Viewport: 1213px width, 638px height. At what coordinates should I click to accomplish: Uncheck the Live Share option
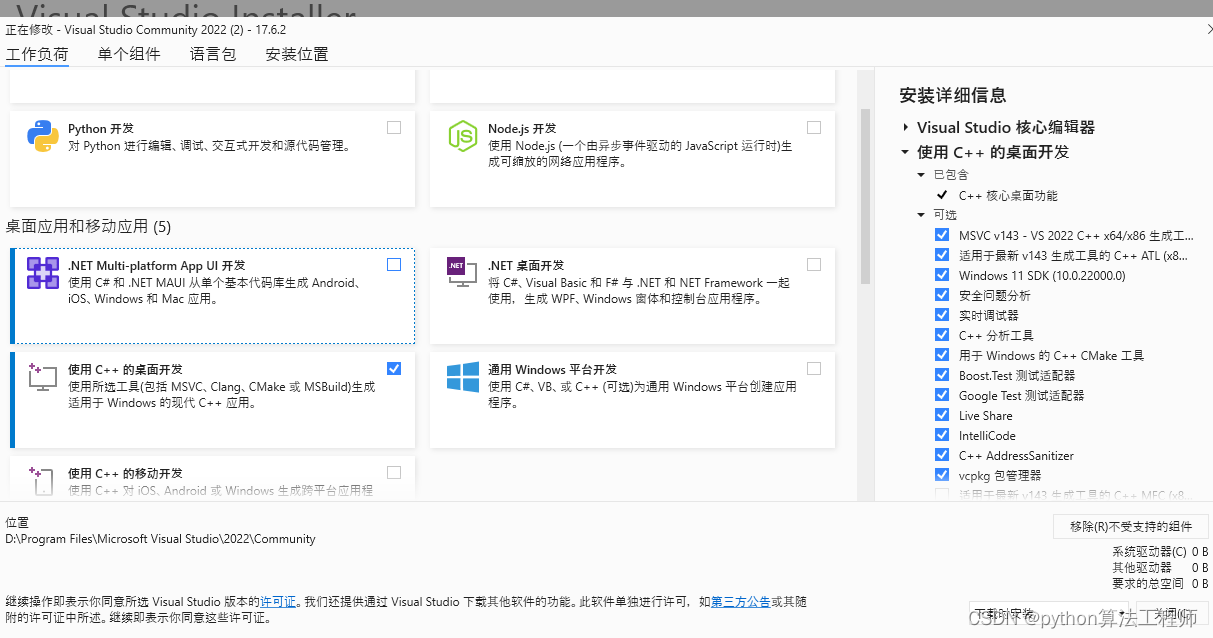pyautogui.click(x=942, y=415)
